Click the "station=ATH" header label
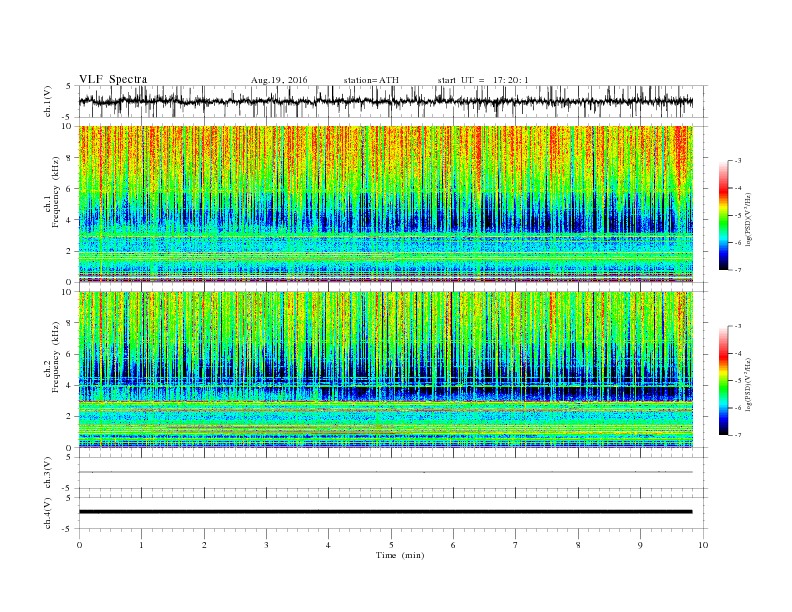Screen dimensions: 792x612 click(371, 80)
